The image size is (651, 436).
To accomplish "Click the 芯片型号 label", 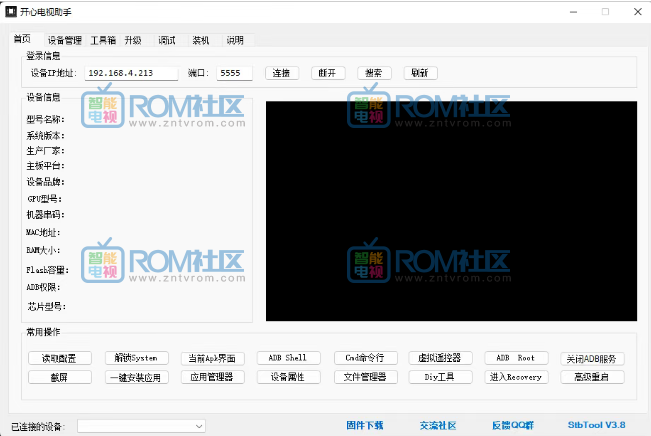I will [46, 307].
